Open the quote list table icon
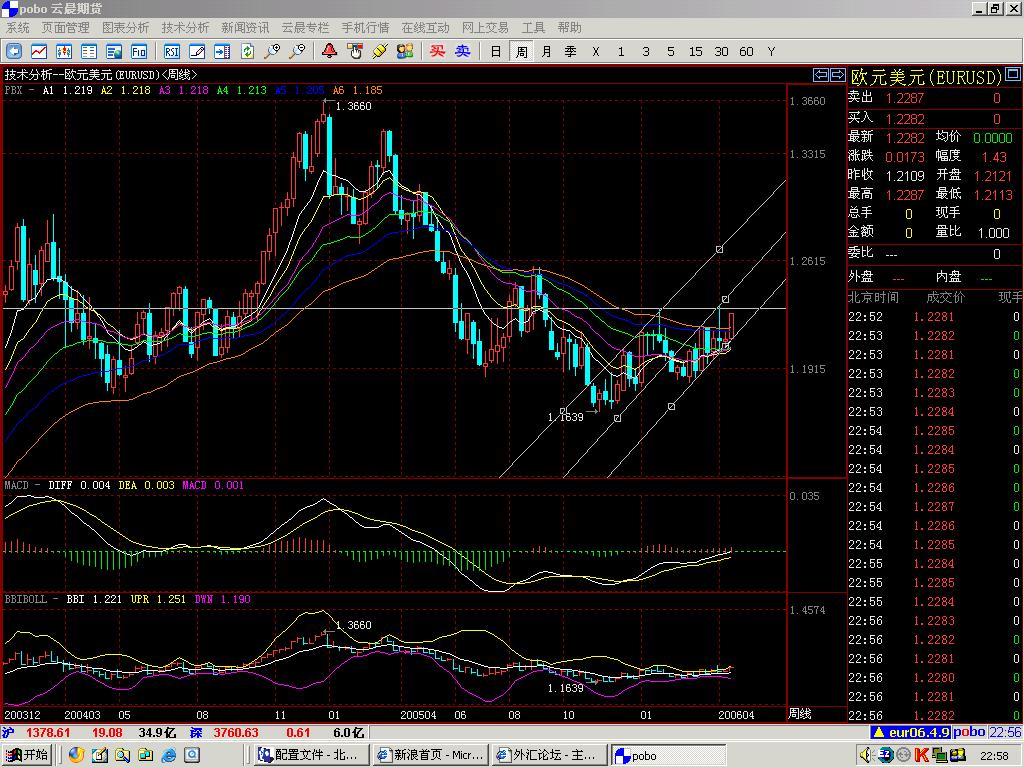 tap(89, 52)
